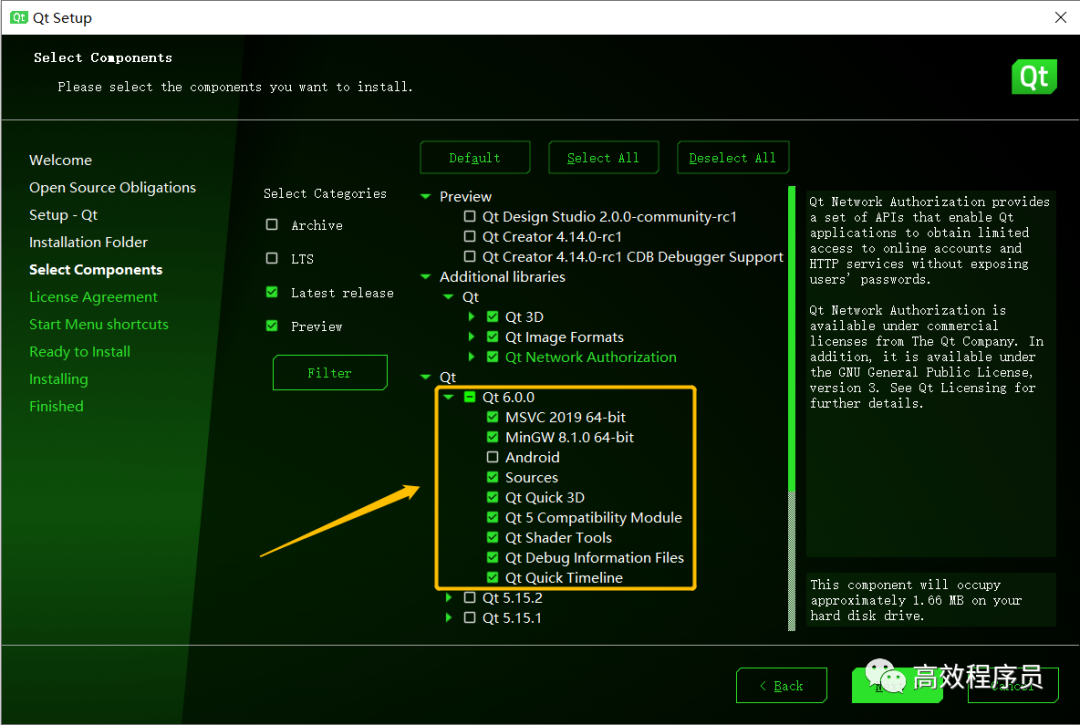The height and width of the screenshot is (725, 1080).
Task: Select the Installing step
Action: tap(59, 379)
